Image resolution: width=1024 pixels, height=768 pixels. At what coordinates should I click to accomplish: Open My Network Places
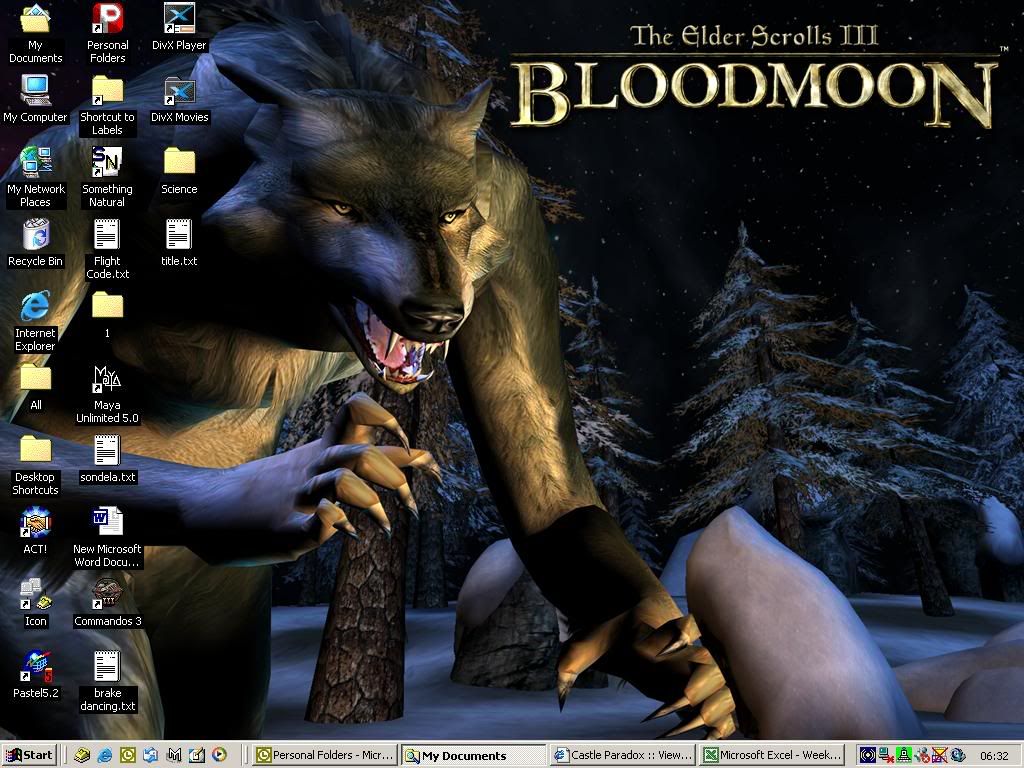[36, 176]
